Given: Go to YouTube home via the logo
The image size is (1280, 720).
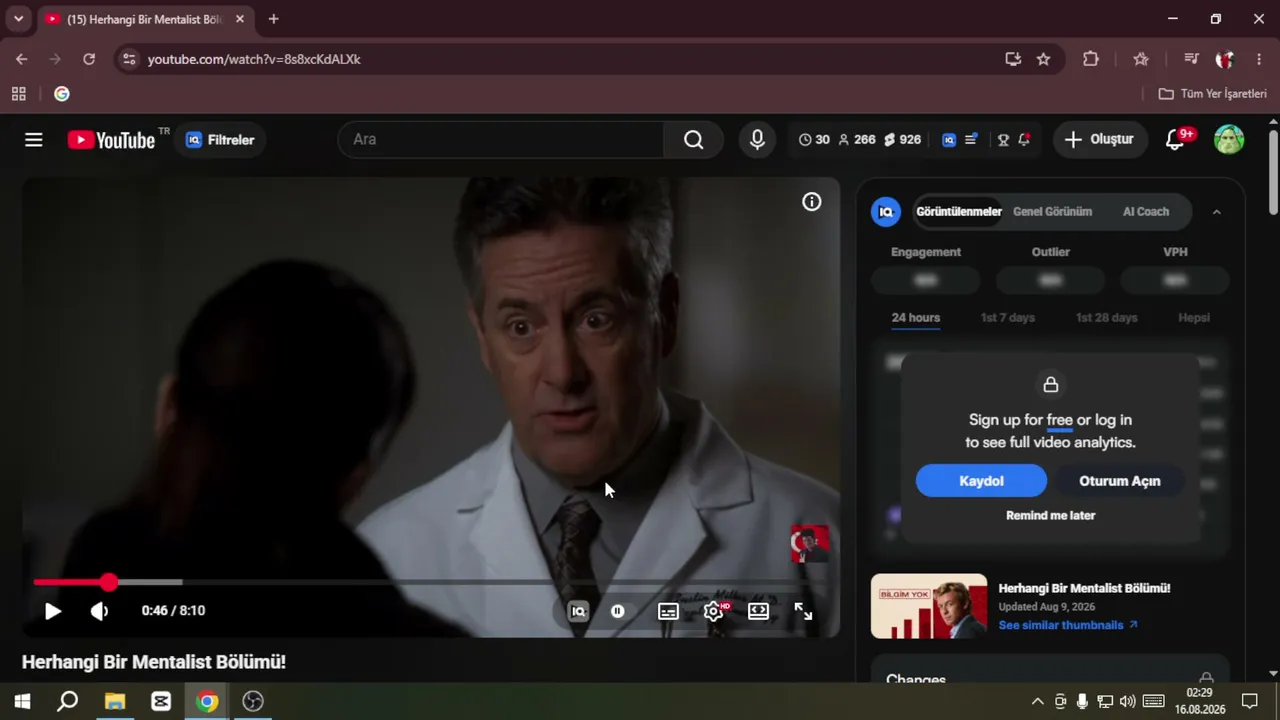Looking at the screenshot, I should (x=111, y=140).
